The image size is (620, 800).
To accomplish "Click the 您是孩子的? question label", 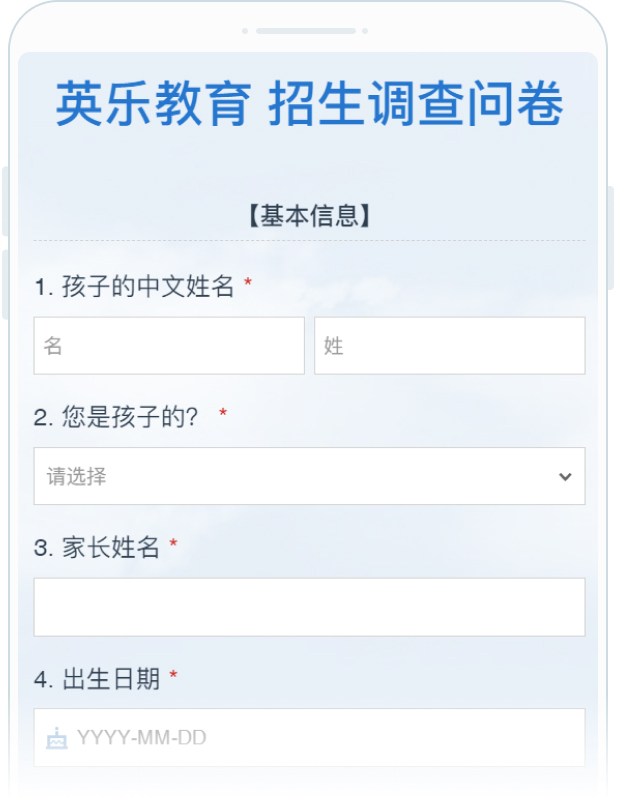I will pyautogui.click(x=116, y=417).
